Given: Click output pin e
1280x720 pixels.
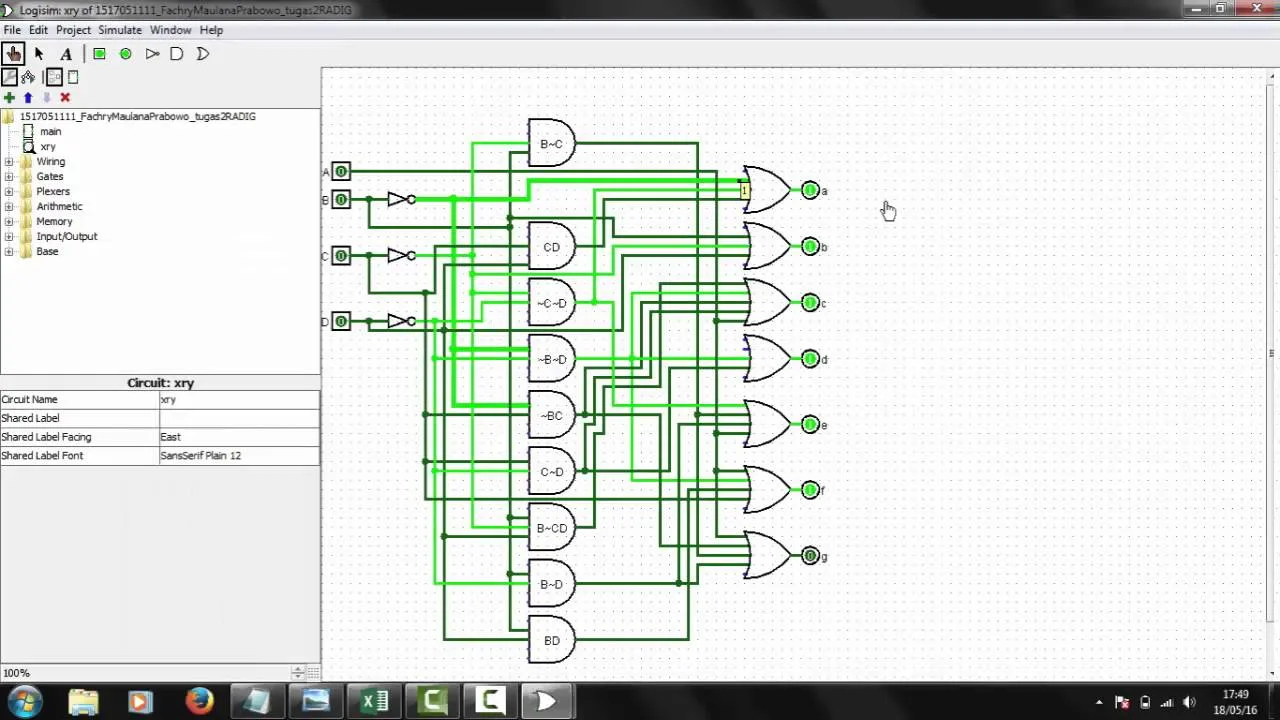Looking at the screenshot, I should click(810, 424).
